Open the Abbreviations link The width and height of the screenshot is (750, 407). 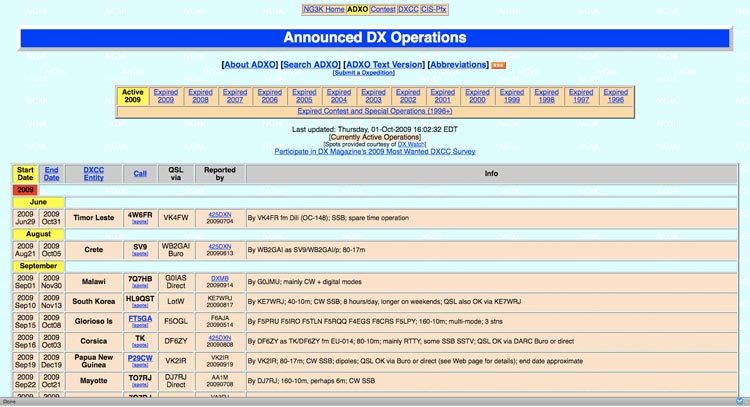pyautogui.click(x=458, y=65)
